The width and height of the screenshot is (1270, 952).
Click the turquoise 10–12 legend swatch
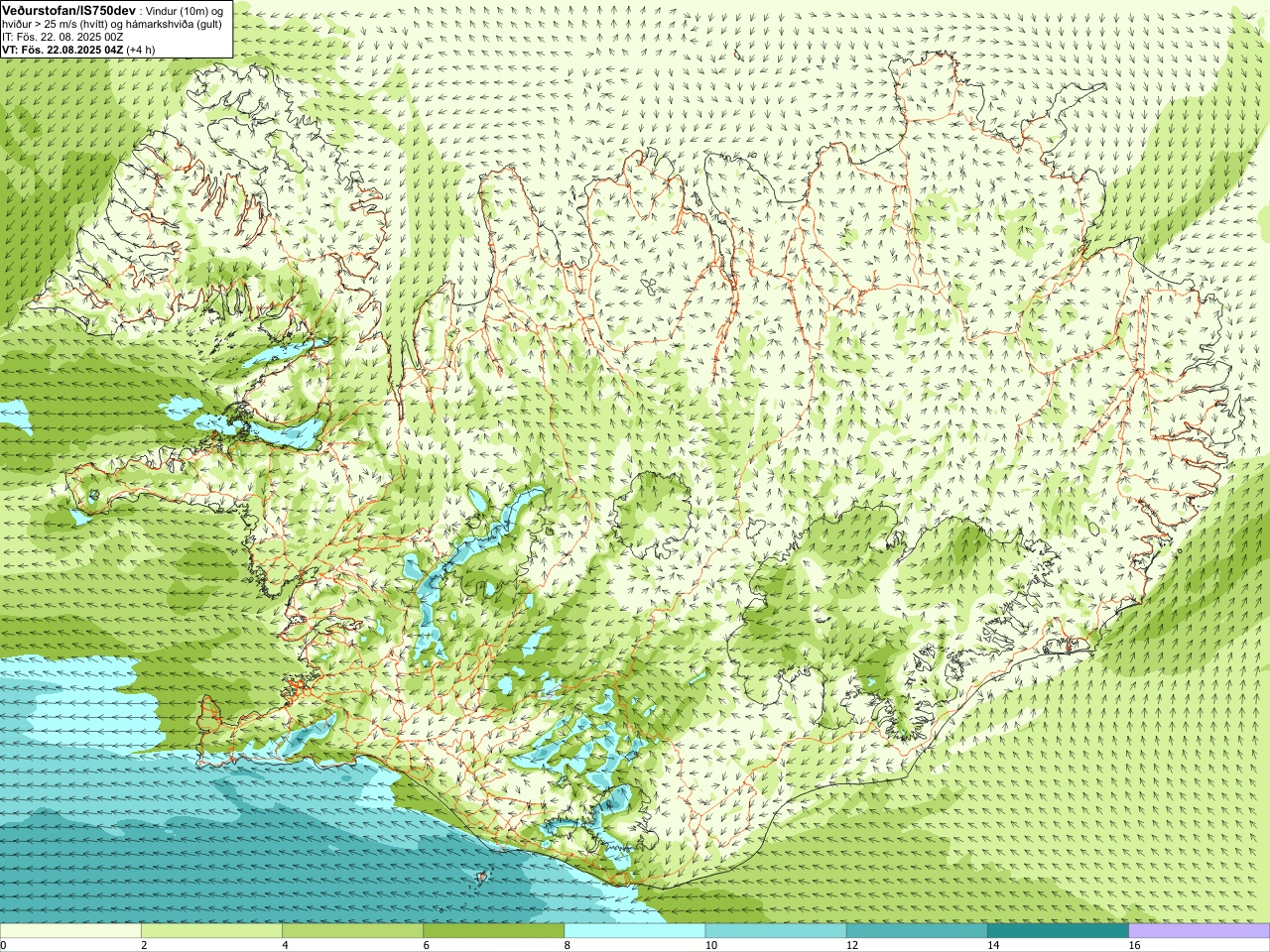(x=776, y=931)
